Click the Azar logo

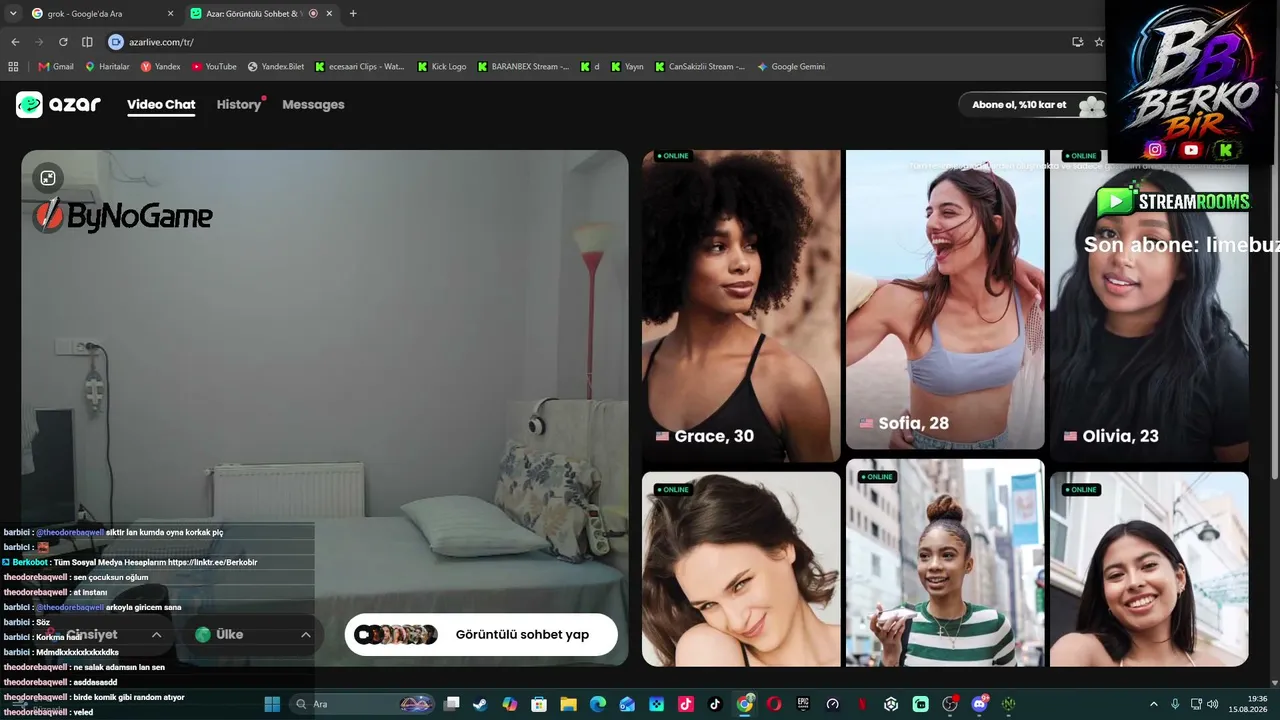58,105
